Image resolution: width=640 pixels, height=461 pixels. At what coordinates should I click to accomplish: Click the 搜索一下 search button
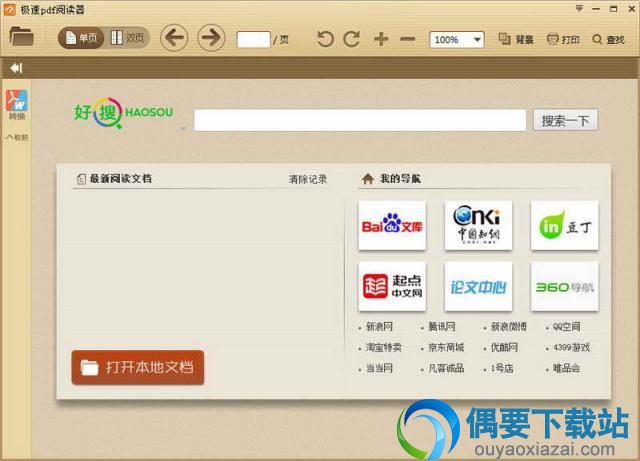(566, 120)
